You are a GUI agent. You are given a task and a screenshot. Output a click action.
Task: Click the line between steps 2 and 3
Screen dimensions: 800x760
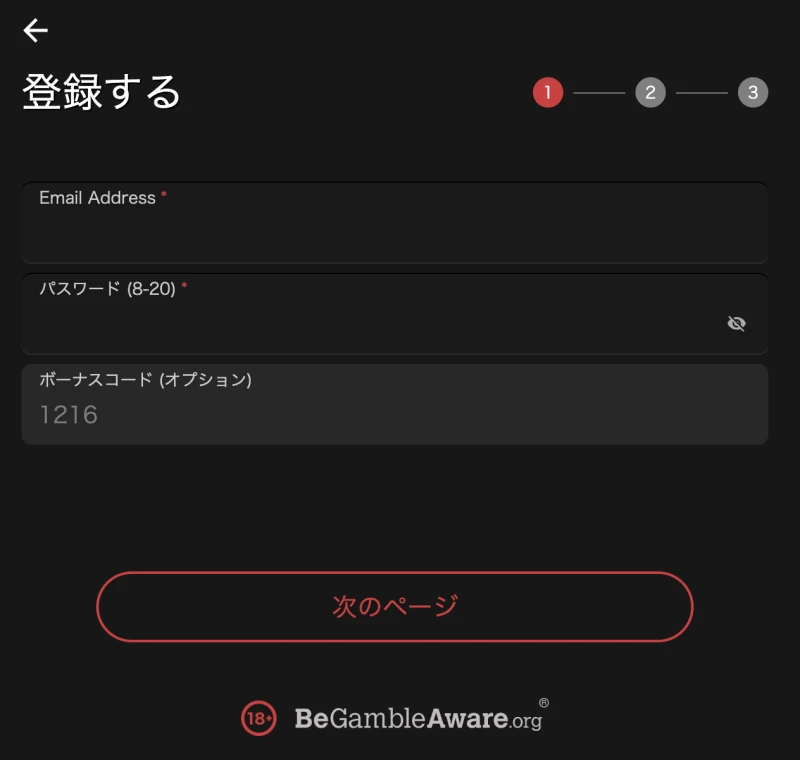pos(702,93)
